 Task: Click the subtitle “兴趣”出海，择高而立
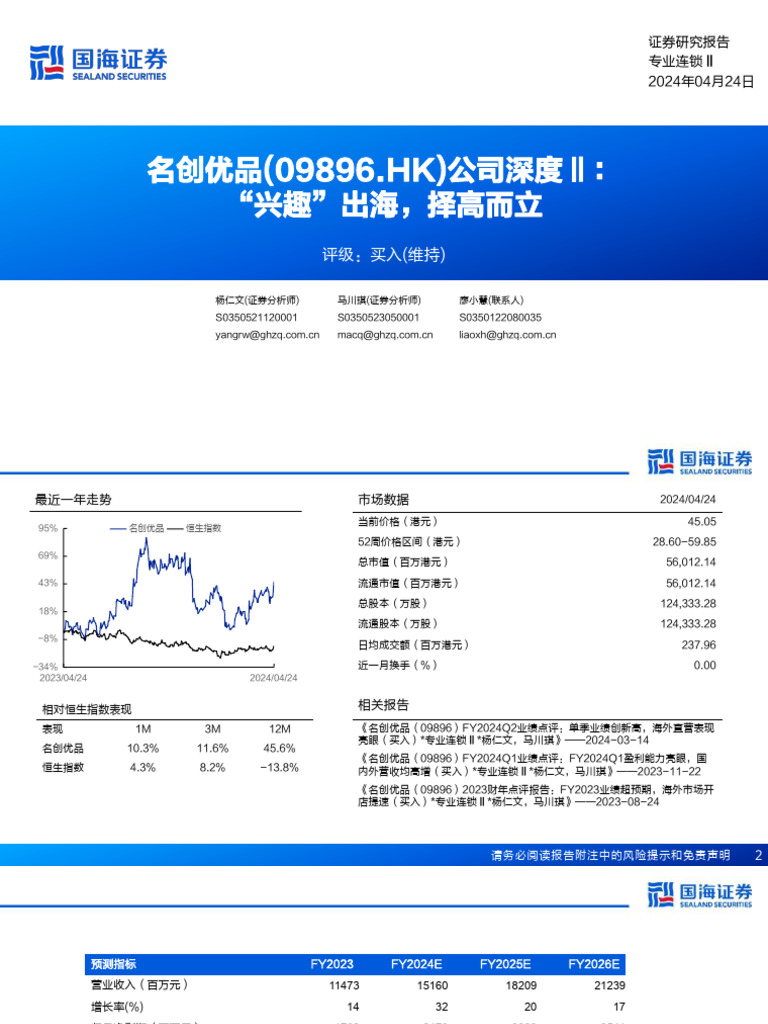(x=391, y=205)
